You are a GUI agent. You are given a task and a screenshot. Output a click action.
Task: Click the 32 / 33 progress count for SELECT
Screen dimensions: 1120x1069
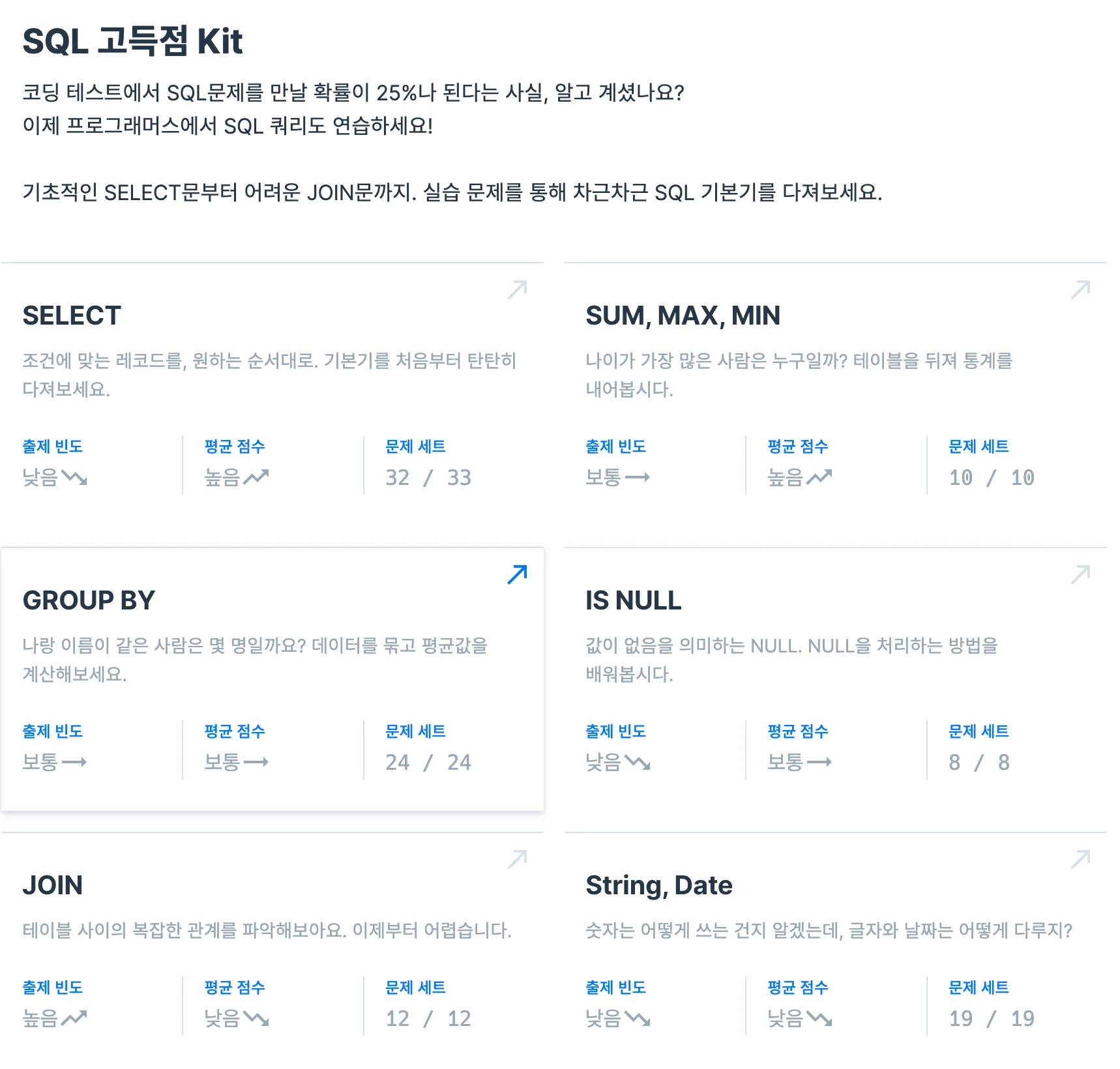click(427, 477)
